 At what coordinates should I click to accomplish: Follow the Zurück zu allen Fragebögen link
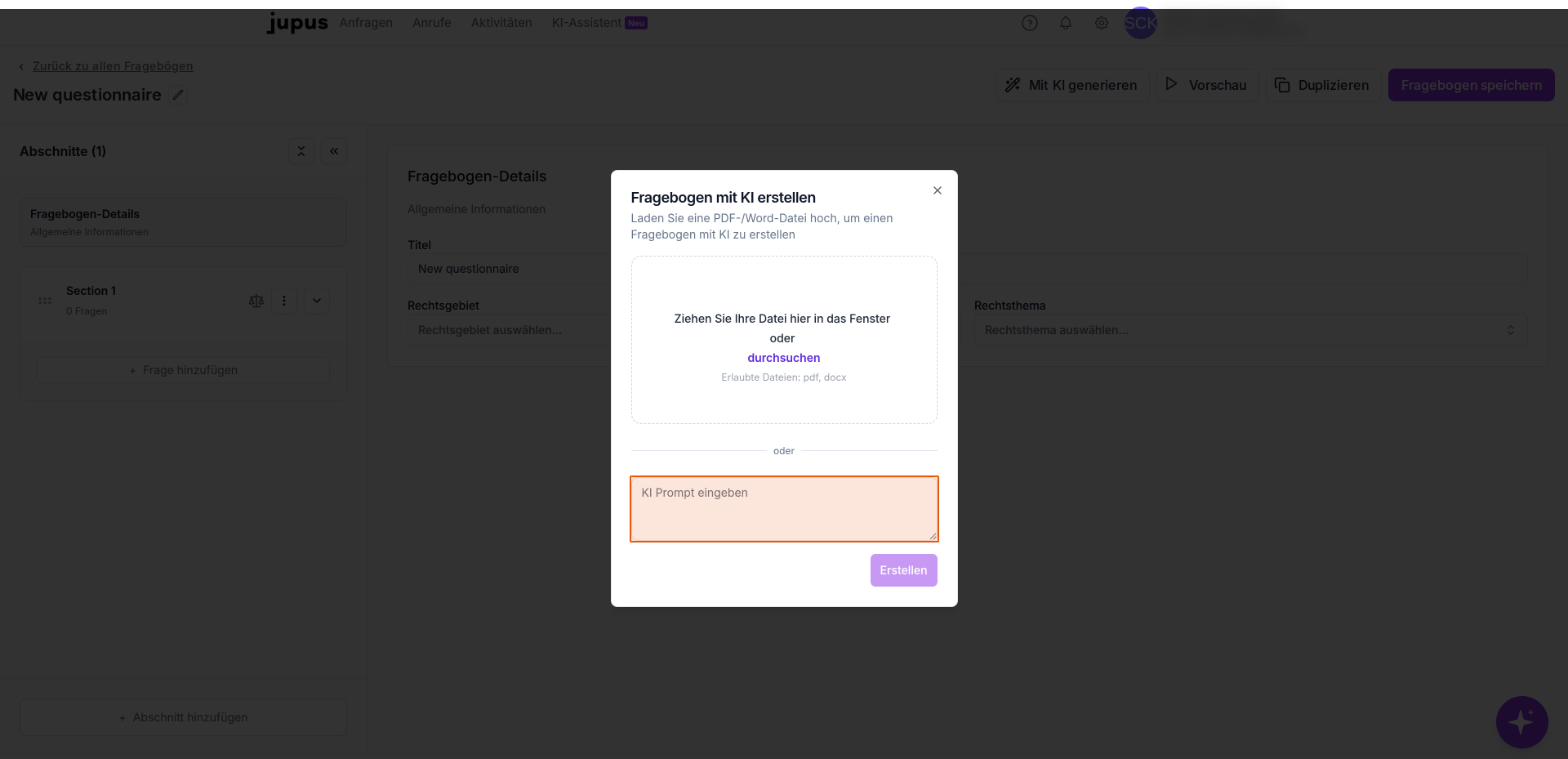click(x=113, y=66)
